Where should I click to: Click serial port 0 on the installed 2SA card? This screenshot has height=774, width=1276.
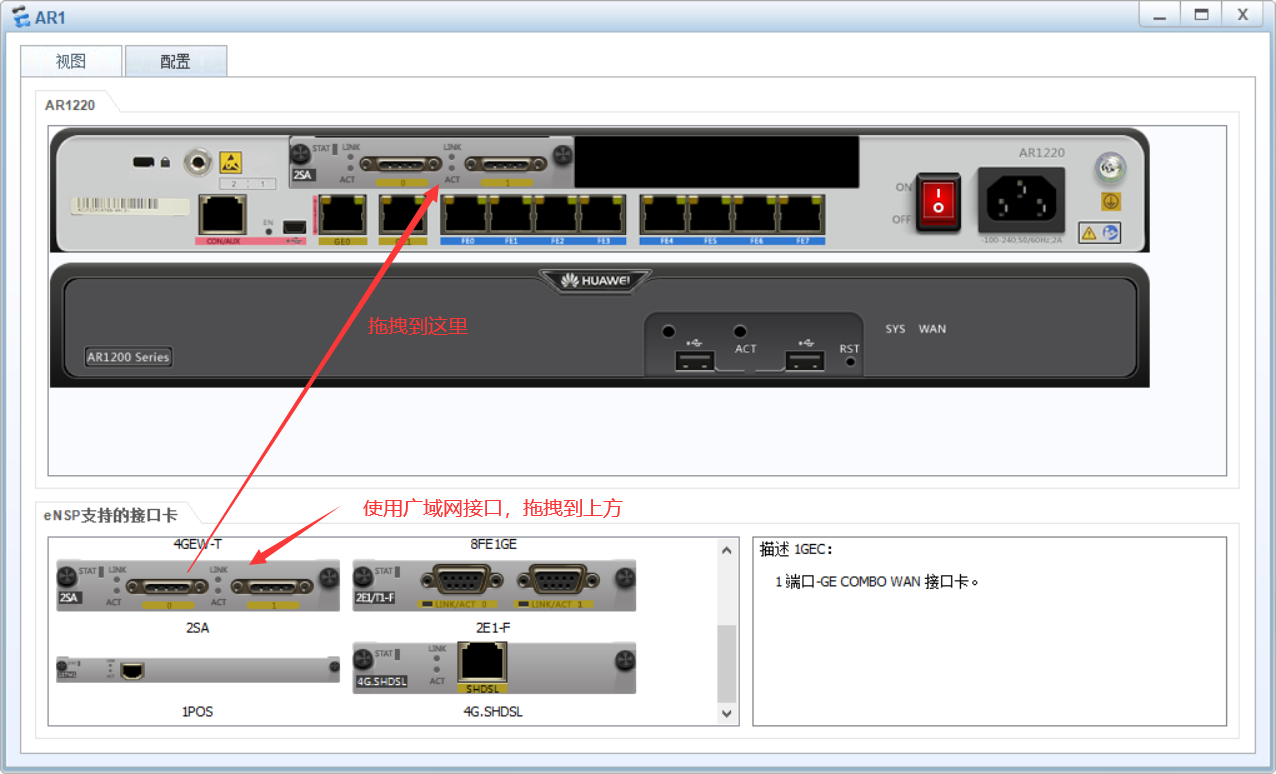pos(400,163)
